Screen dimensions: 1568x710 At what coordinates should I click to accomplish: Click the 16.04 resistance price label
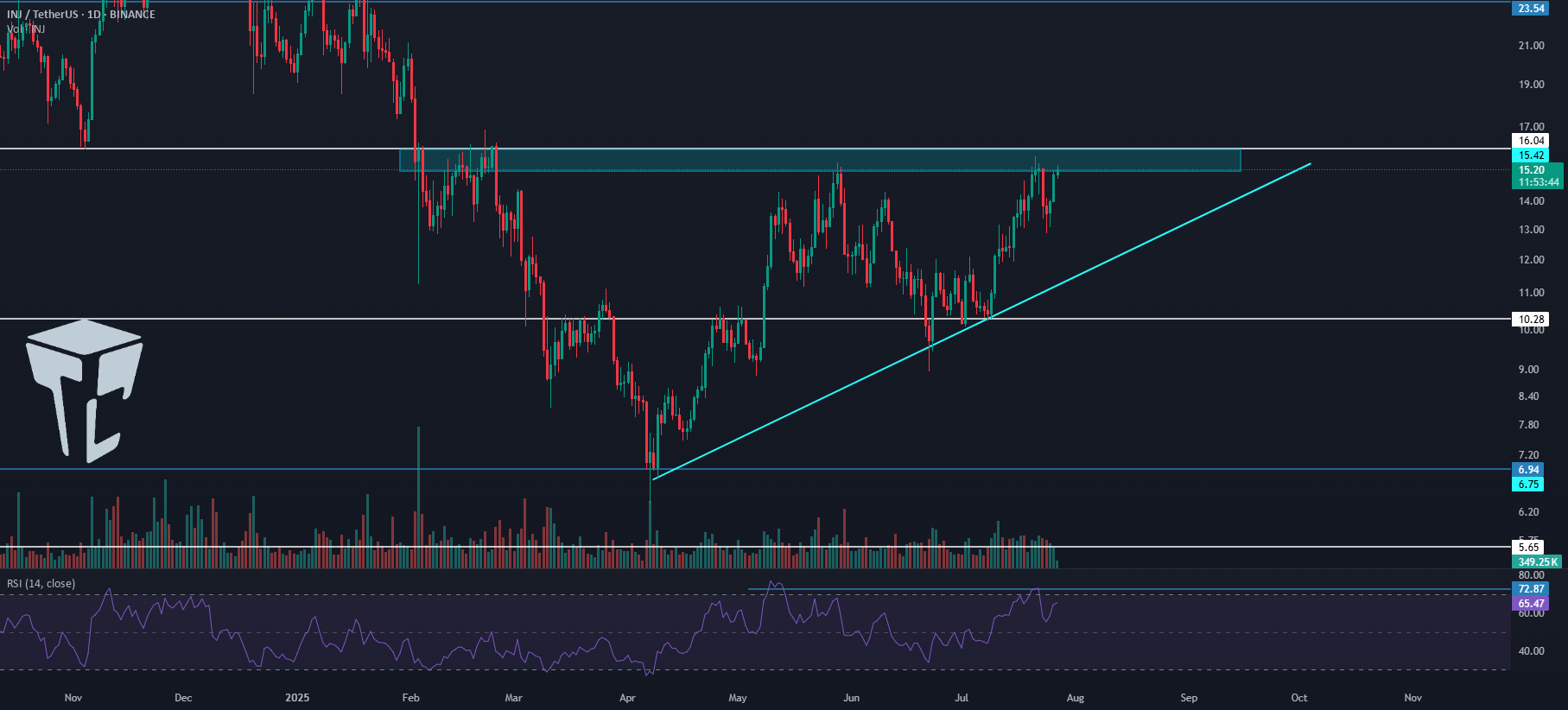tap(1531, 141)
